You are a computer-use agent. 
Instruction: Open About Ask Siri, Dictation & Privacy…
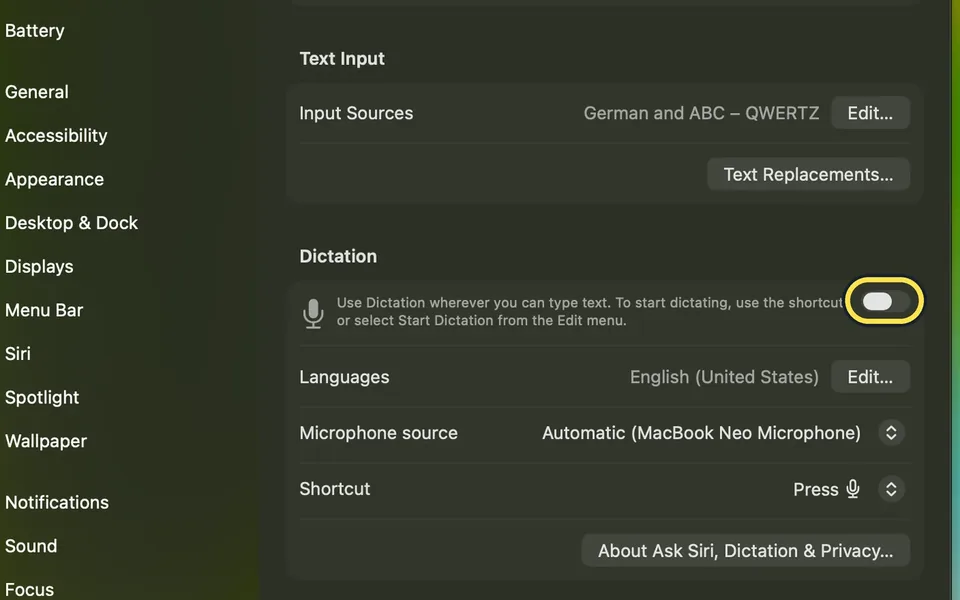[x=745, y=550]
